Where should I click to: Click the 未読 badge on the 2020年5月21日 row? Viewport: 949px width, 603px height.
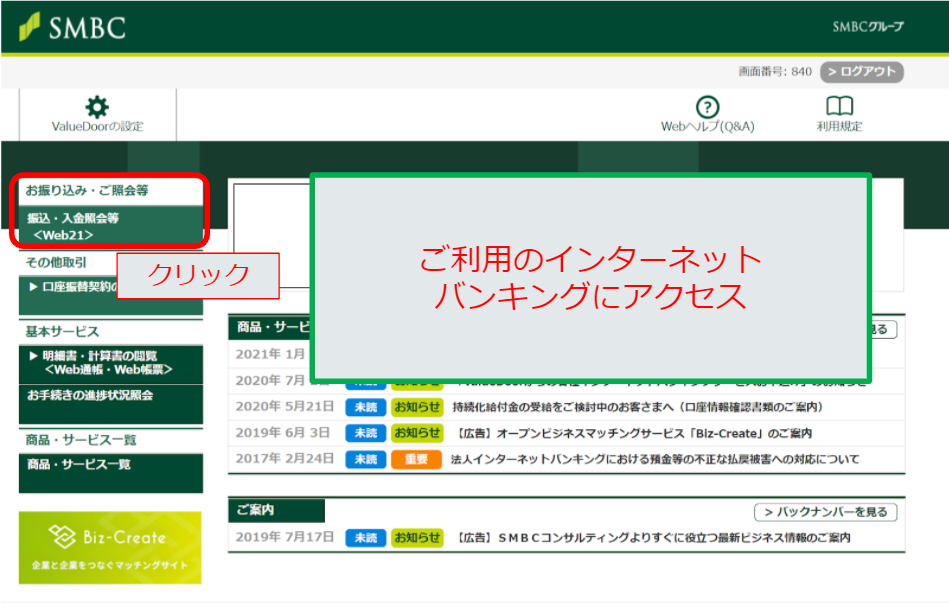pyautogui.click(x=366, y=407)
